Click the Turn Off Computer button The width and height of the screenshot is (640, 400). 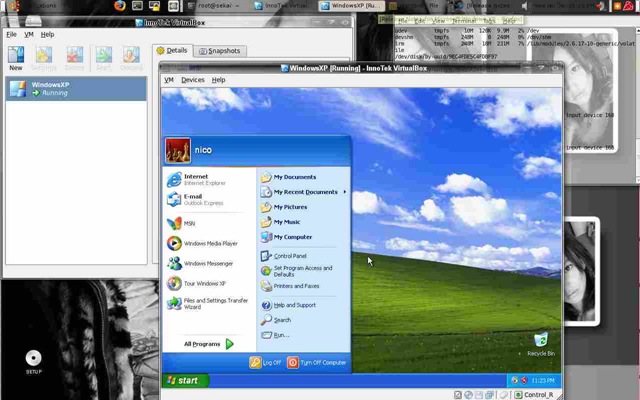tap(317, 363)
